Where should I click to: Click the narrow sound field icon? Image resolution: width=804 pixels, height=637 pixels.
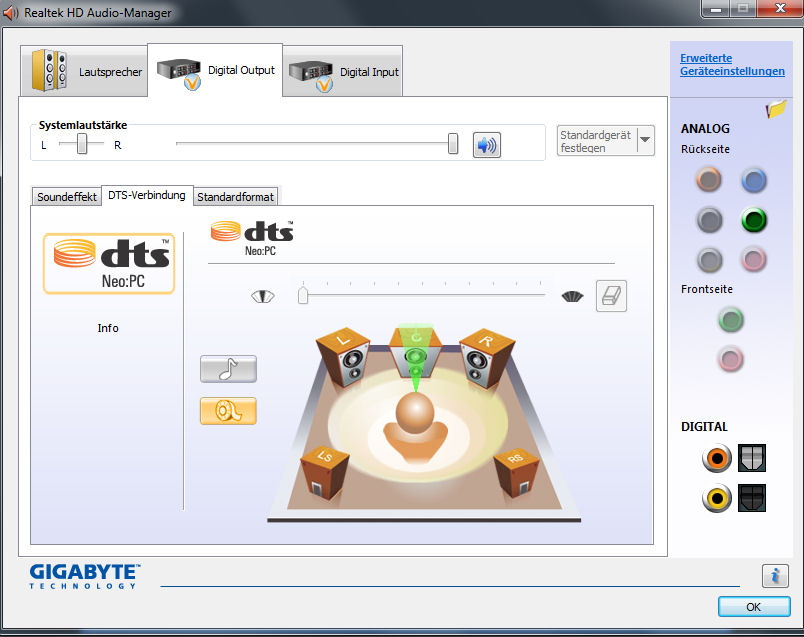click(263, 296)
